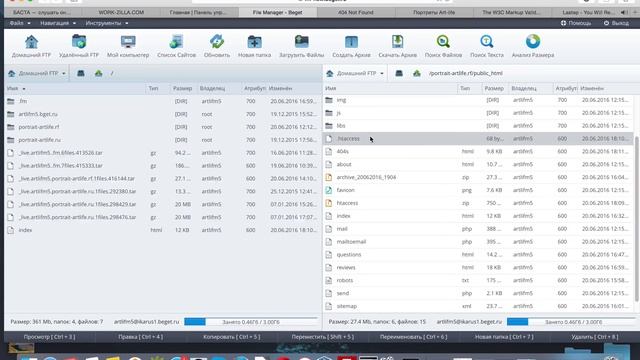Select the mailtoemail php file

[x=478, y=242]
